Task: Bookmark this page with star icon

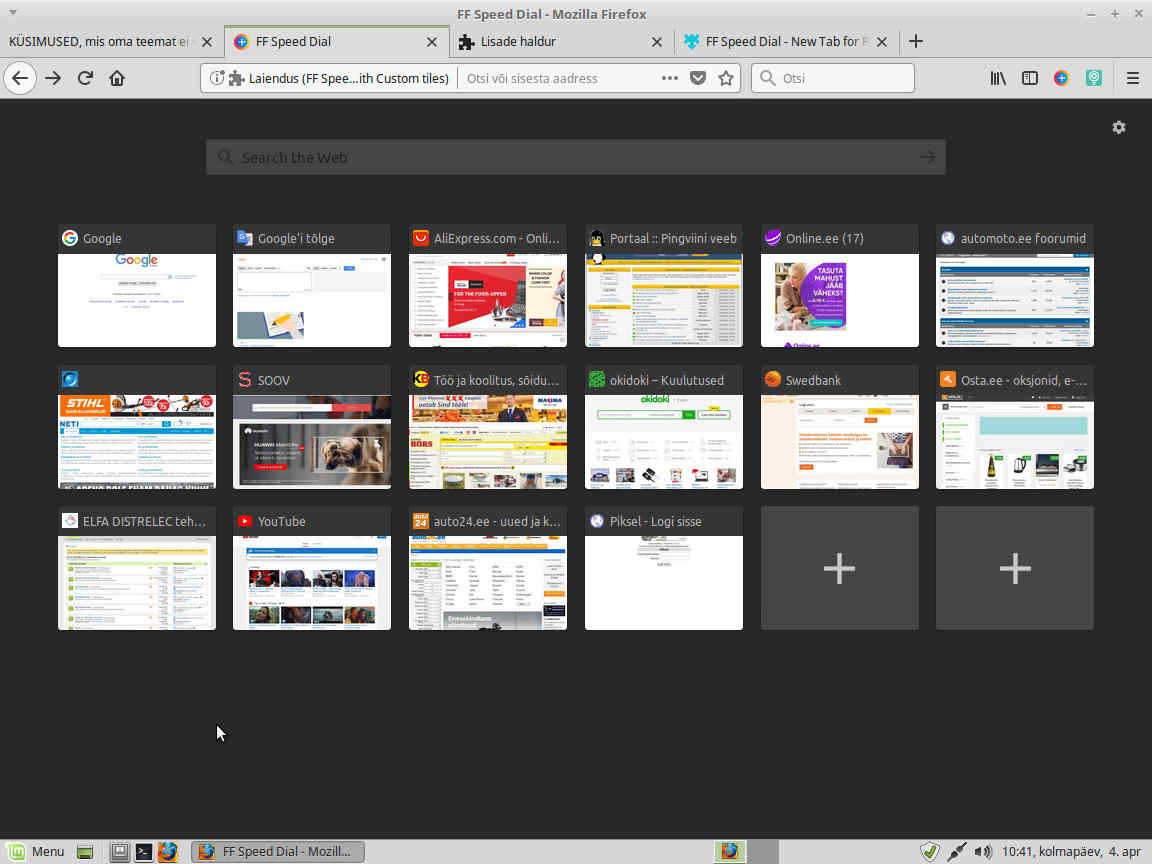Action: [726, 78]
